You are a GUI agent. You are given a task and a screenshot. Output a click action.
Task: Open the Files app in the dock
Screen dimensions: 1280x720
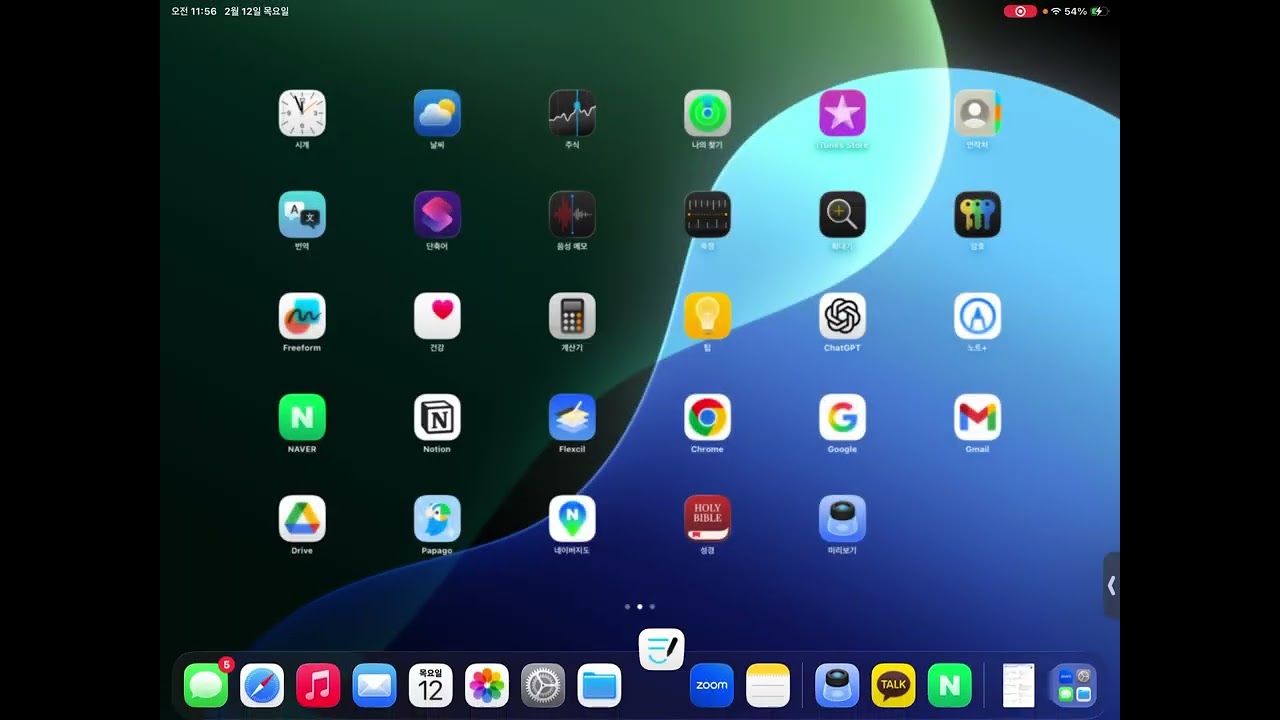[599, 685]
